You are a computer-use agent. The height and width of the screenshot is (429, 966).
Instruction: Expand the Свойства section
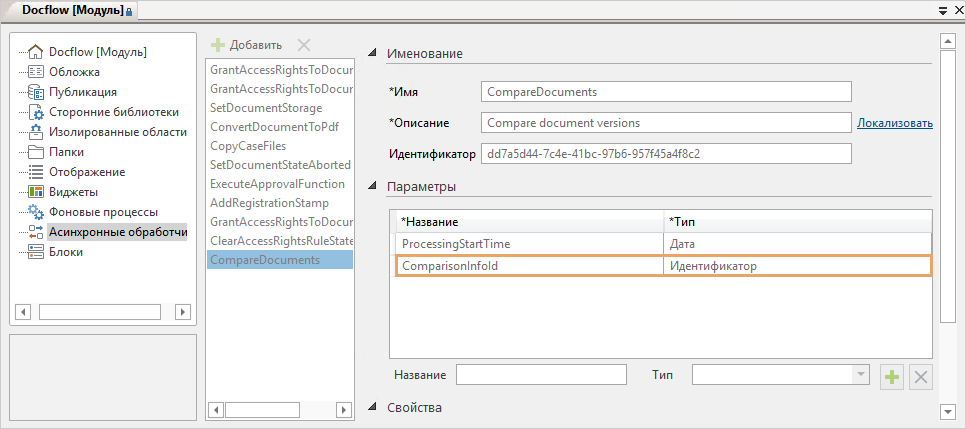point(373,407)
